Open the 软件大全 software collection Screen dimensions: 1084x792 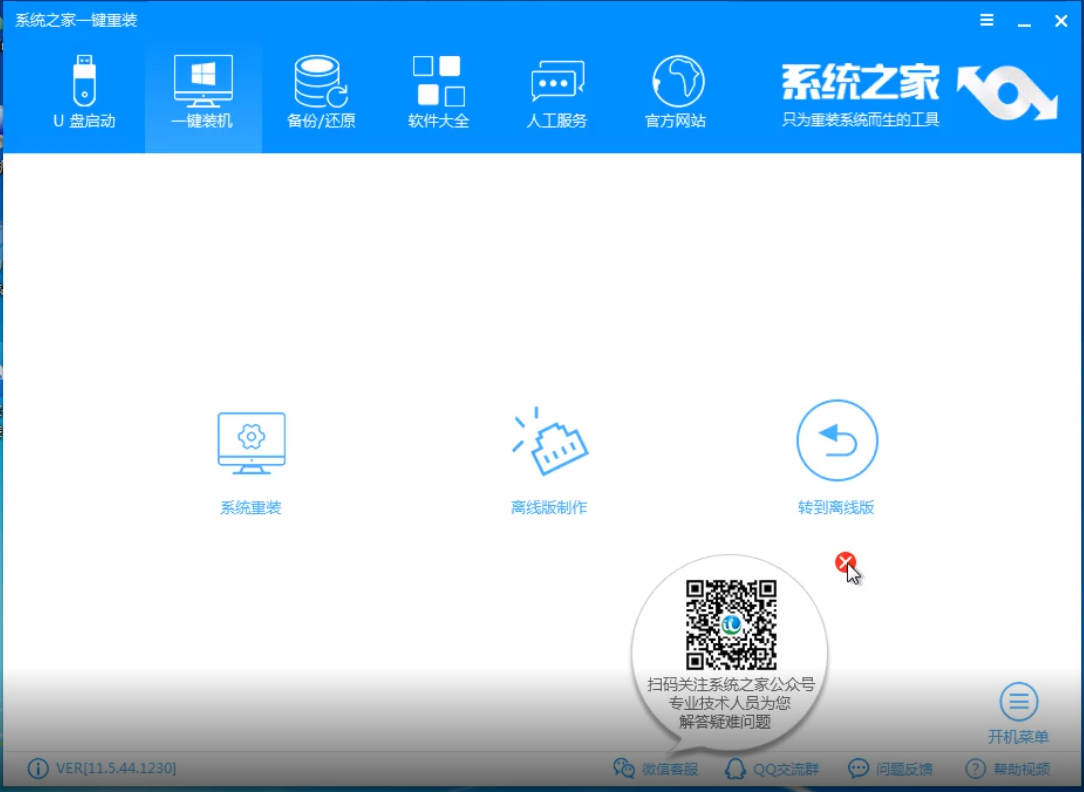[x=438, y=93]
